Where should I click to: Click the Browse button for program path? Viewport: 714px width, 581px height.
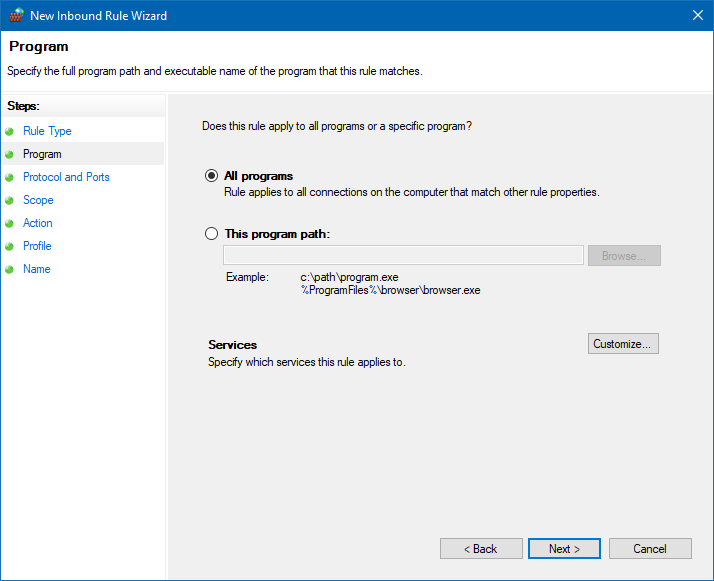coord(623,256)
